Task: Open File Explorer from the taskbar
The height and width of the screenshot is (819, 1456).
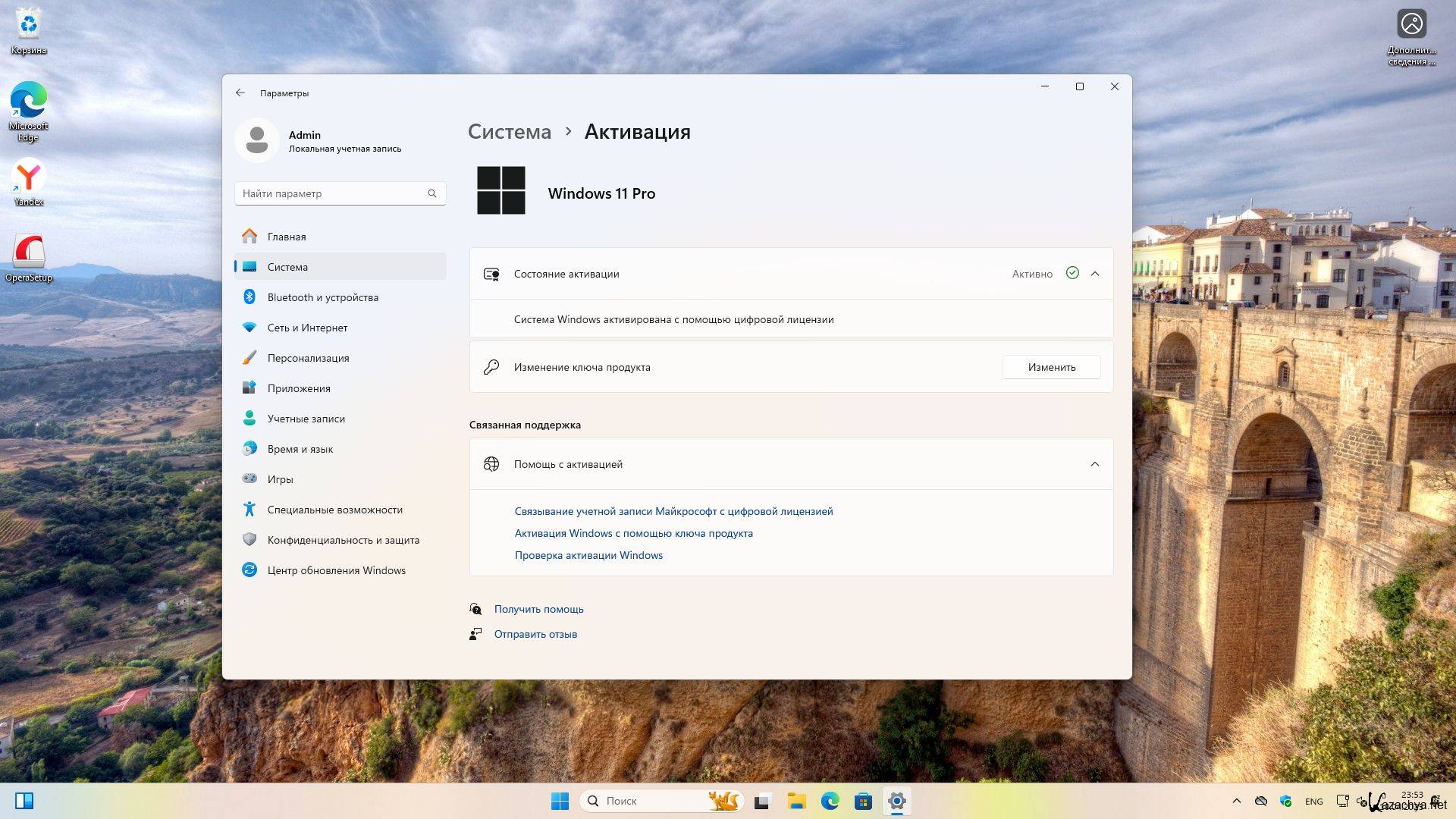Action: [x=796, y=801]
